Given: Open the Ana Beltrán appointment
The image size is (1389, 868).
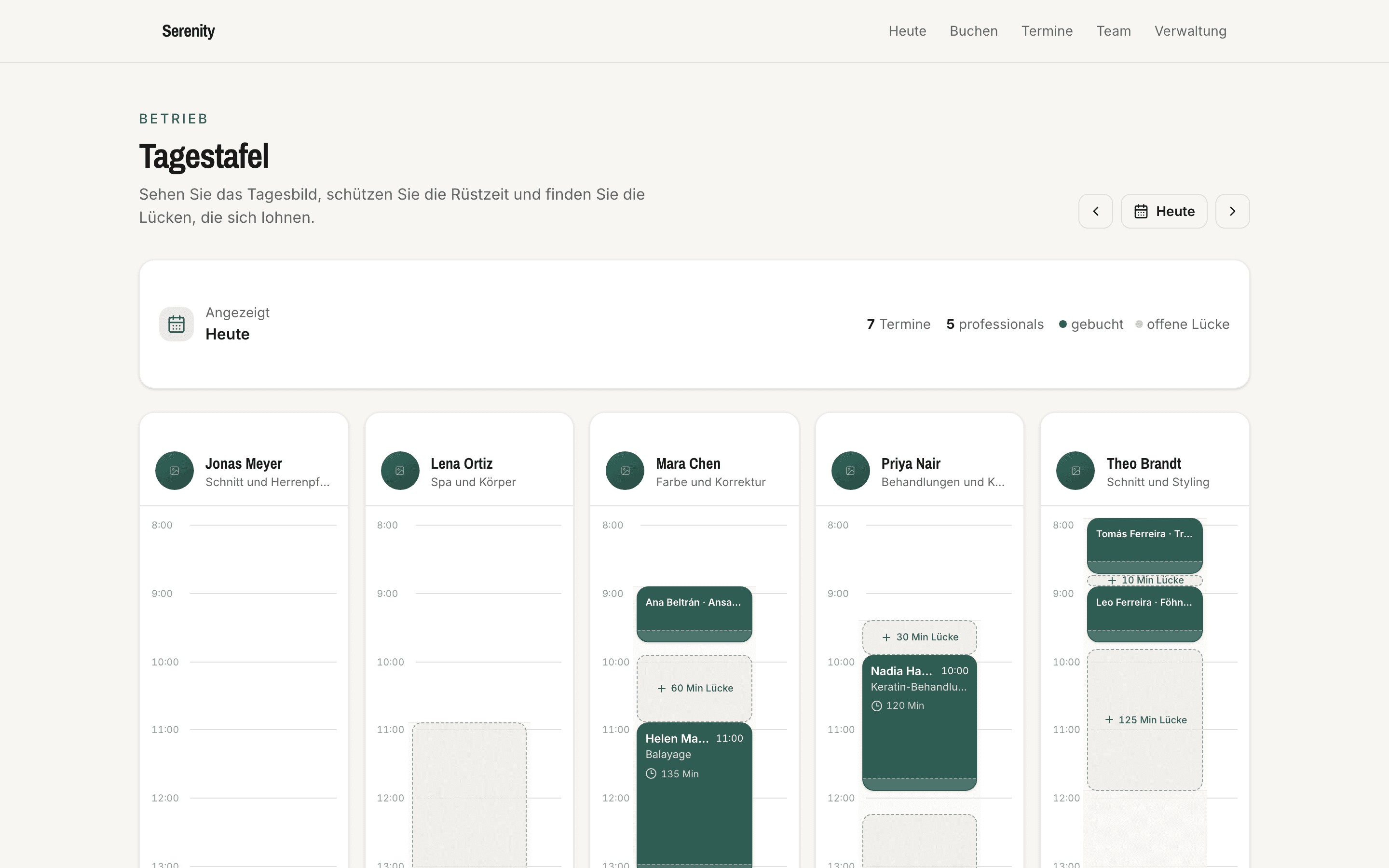Looking at the screenshot, I should click(694, 614).
